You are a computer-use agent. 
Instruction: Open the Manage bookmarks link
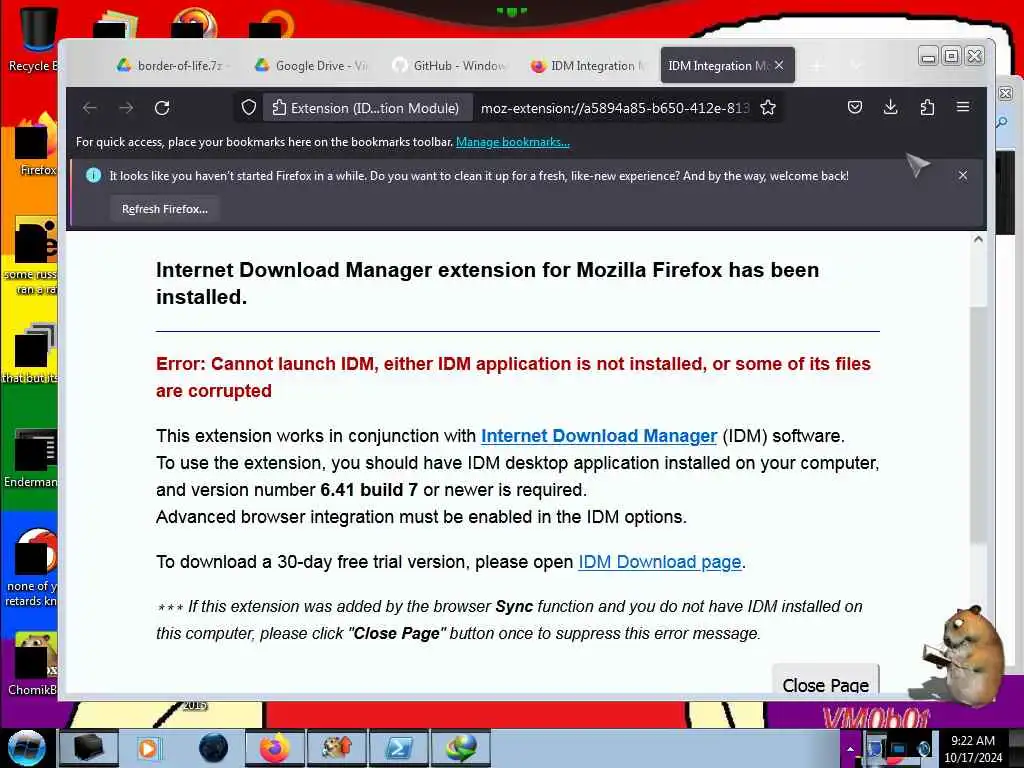point(513,142)
